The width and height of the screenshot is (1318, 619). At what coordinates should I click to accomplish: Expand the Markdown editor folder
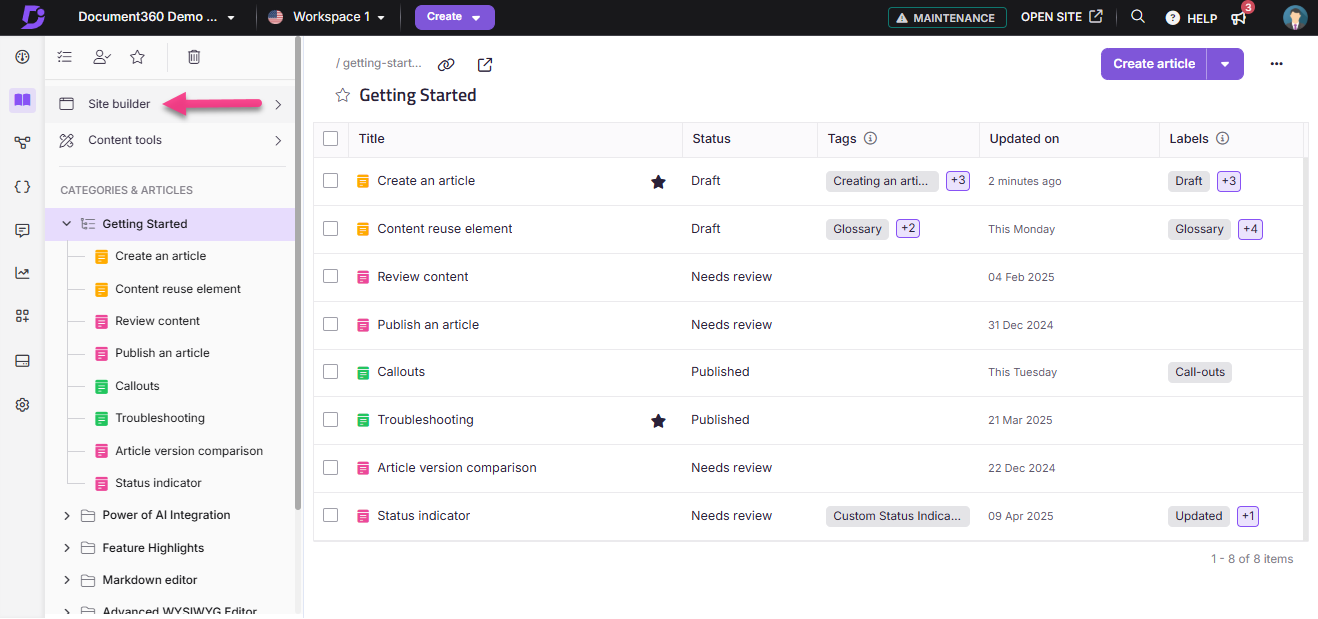pos(67,580)
